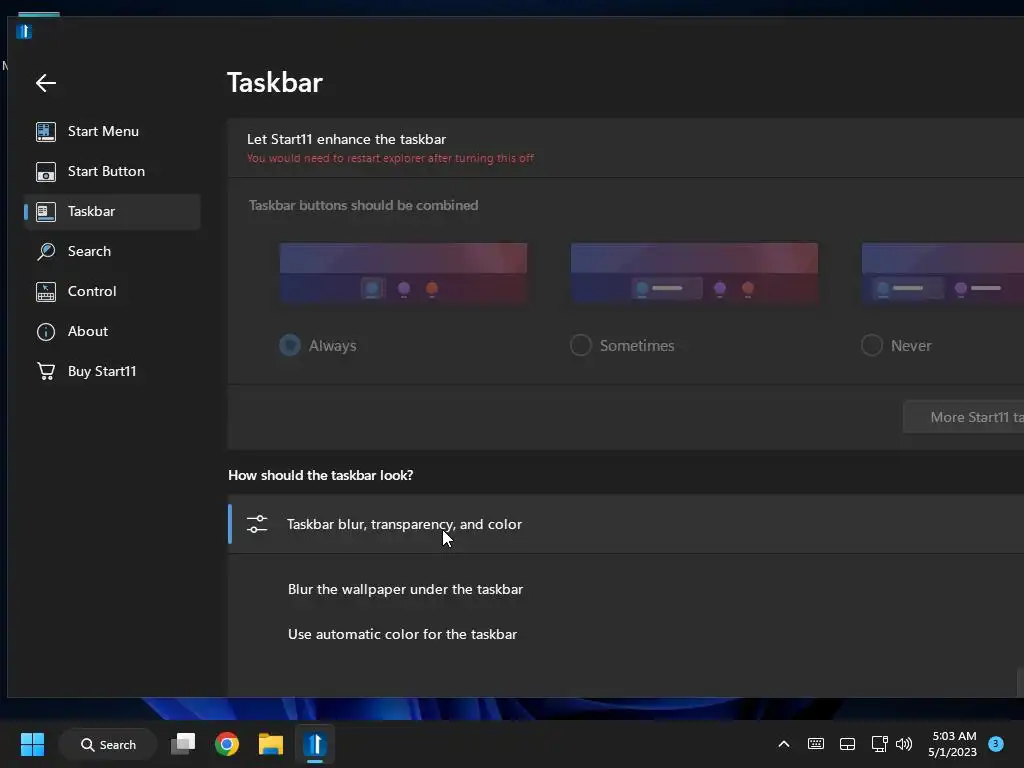Click the touch keyboard tray icon
This screenshot has width=1024, height=768.
tap(816, 744)
